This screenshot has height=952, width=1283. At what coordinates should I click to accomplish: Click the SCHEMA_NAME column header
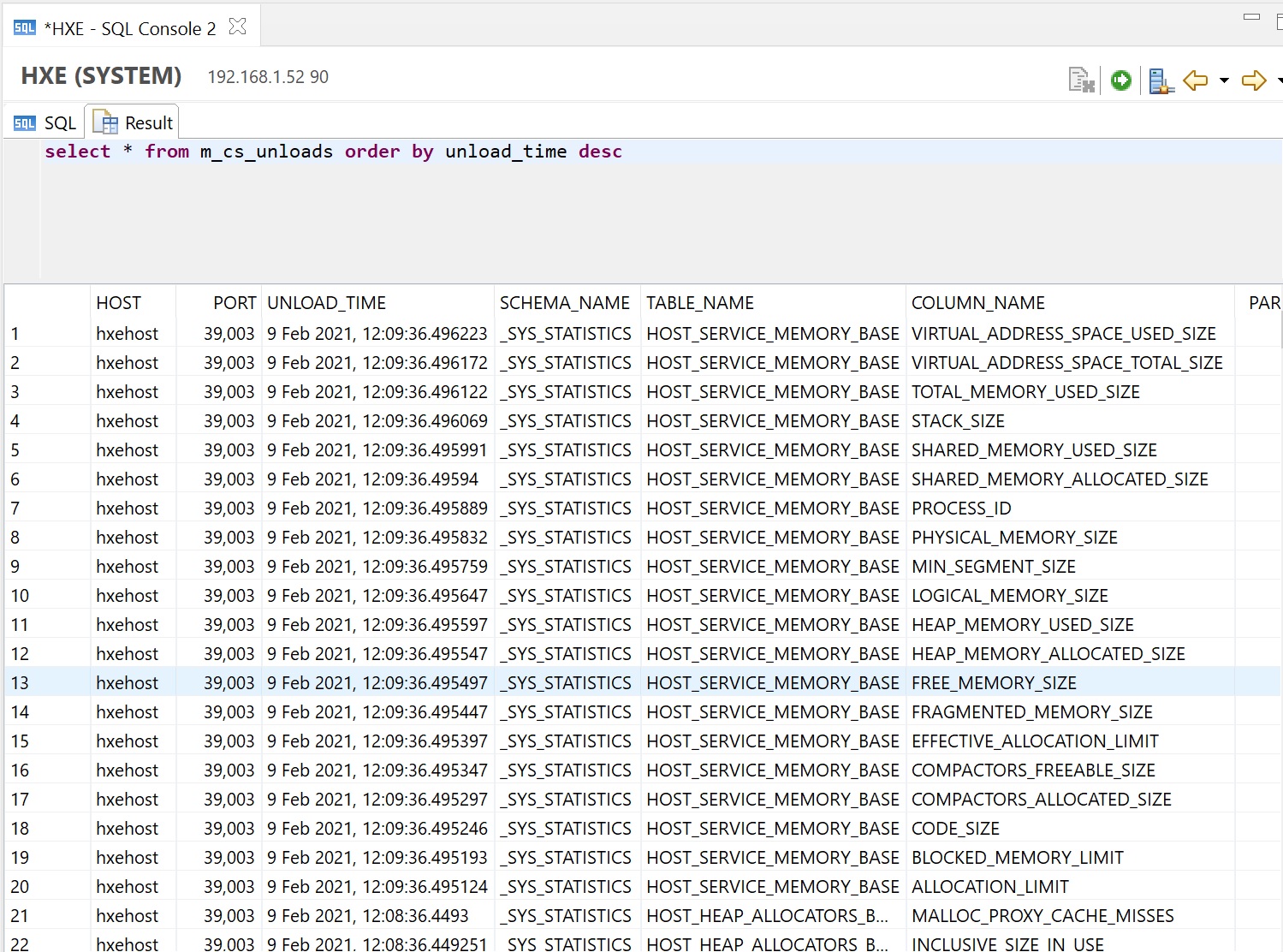click(564, 303)
